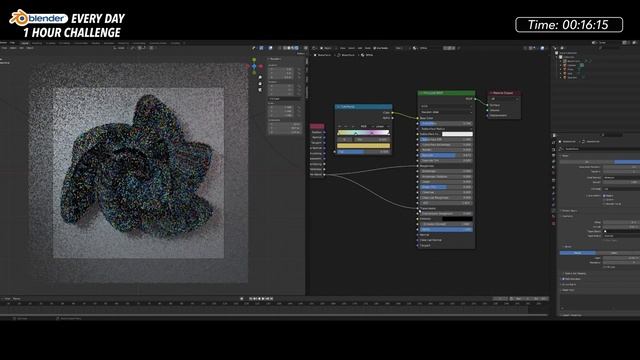Open the green Object Data properties tab

tap(554, 211)
